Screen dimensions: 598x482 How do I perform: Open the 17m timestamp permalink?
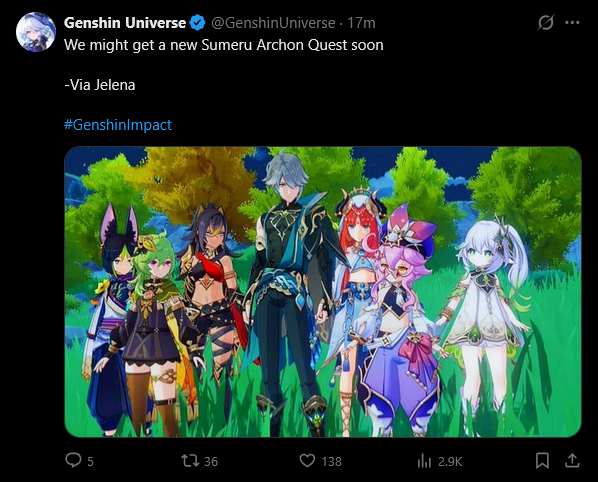click(x=361, y=23)
